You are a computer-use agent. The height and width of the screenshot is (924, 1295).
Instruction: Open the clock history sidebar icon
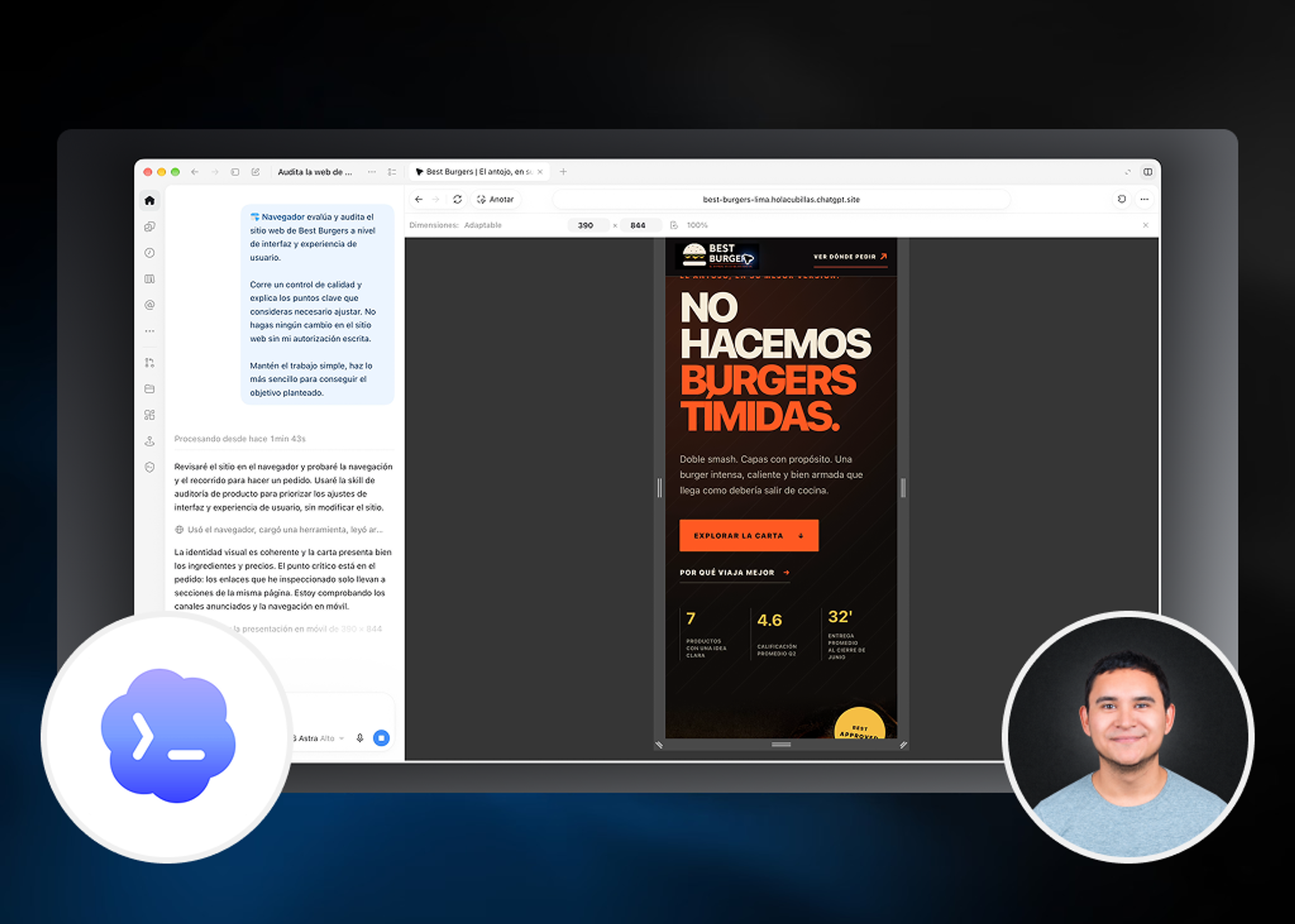coord(150,252)
